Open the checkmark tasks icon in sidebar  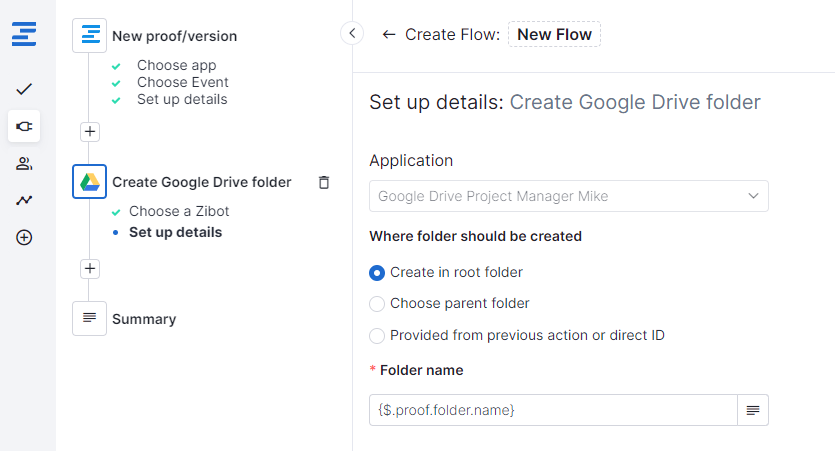click(x=24, y=89)
